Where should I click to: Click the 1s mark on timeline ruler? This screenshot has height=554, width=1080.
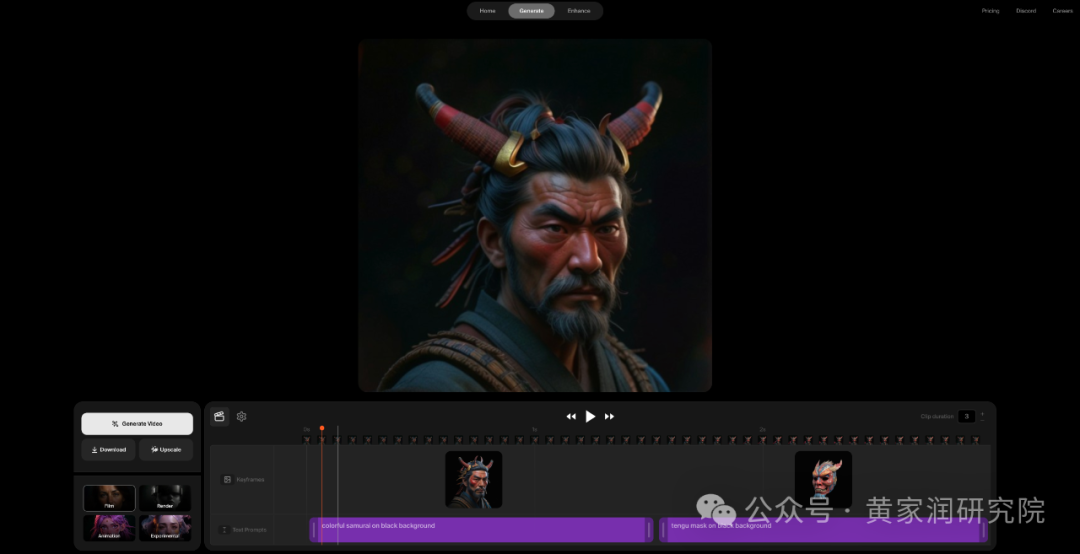click(534, 429)
